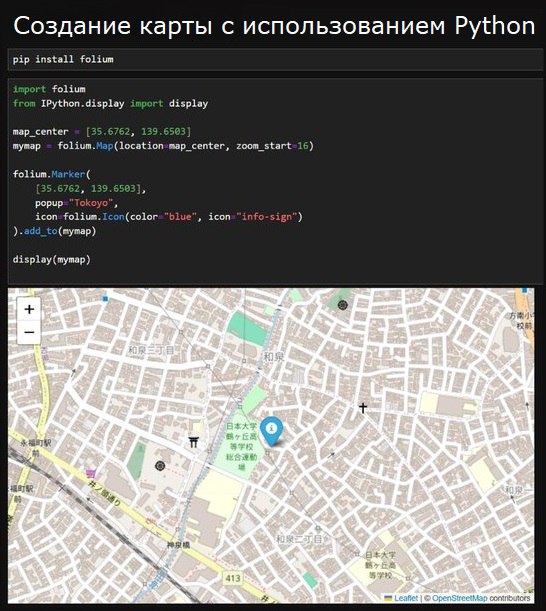Viewport: 546px width, 611px height.
Task: Click the blue square icon at top left
Action: (x=105, y=298)
